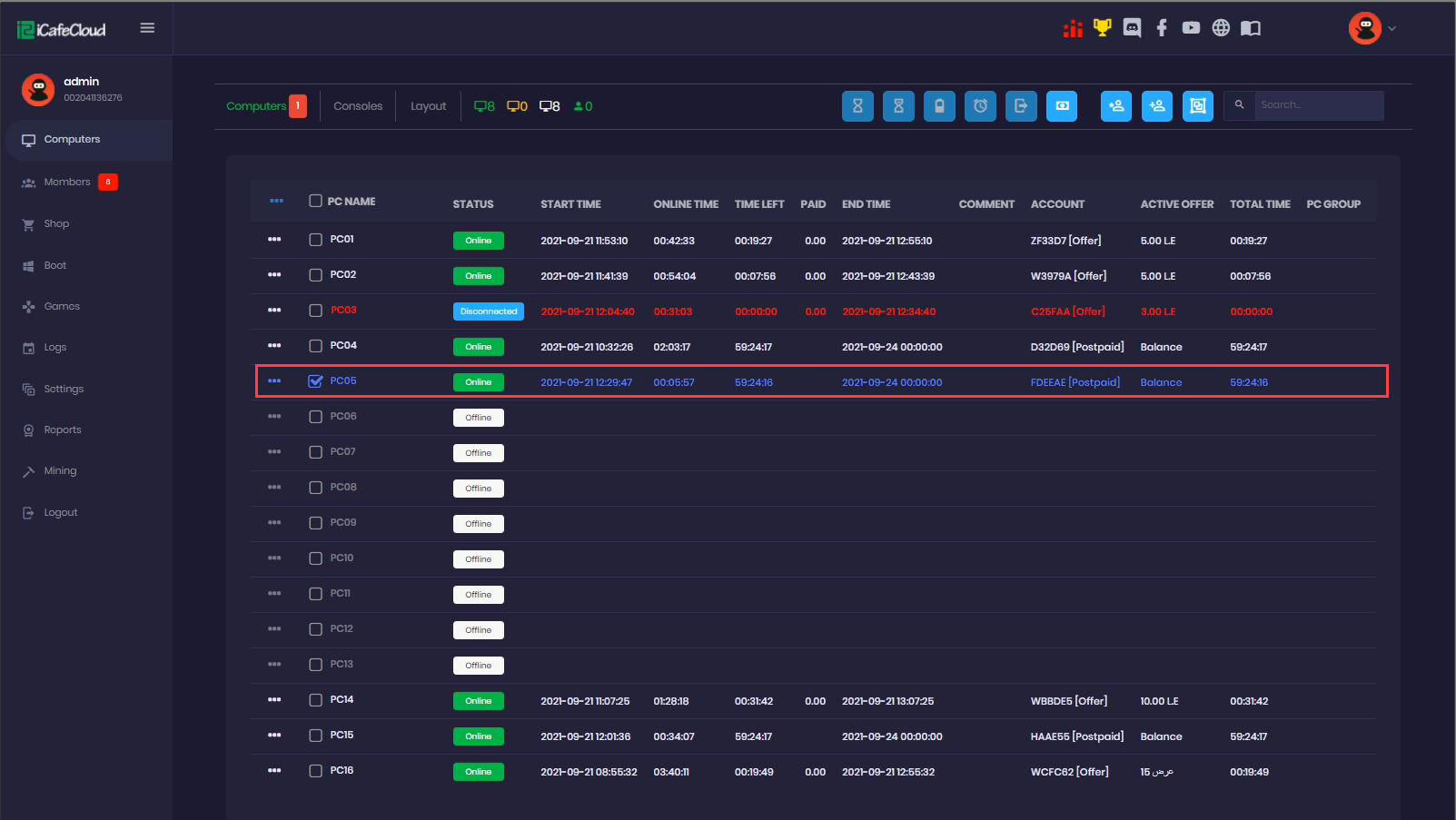Open the Discord icon in top bar
Viewport: 1456px width, 820px height.
1132,28
